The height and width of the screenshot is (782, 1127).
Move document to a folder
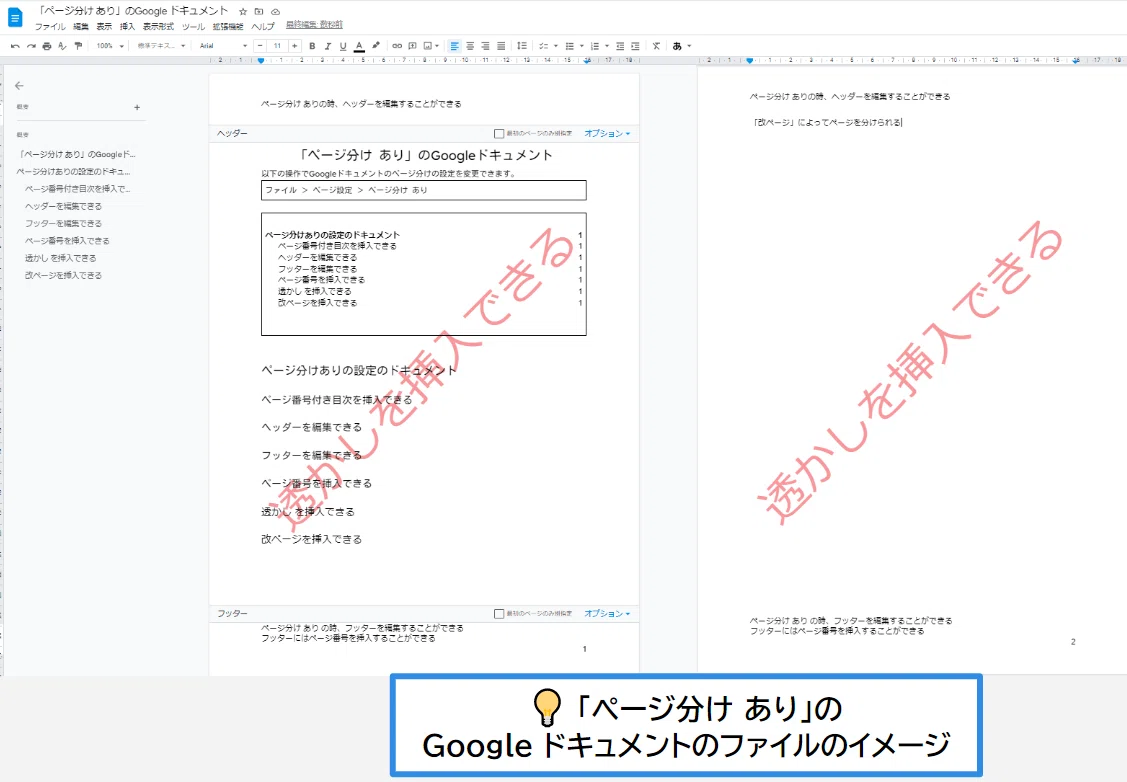259,12
